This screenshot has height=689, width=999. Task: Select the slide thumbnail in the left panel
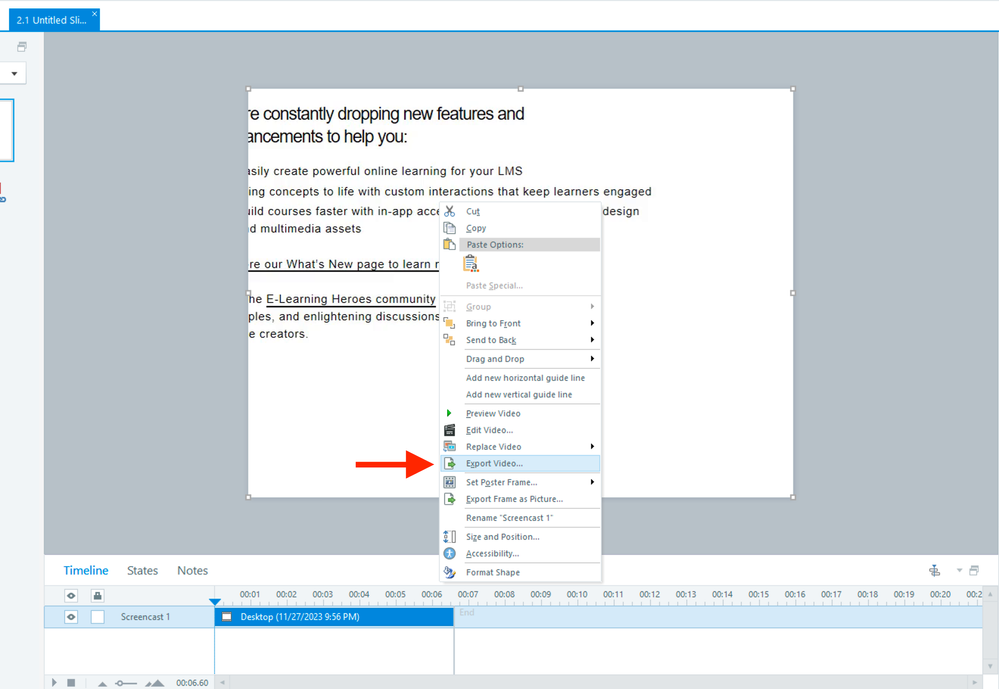[x=6, y=130]
